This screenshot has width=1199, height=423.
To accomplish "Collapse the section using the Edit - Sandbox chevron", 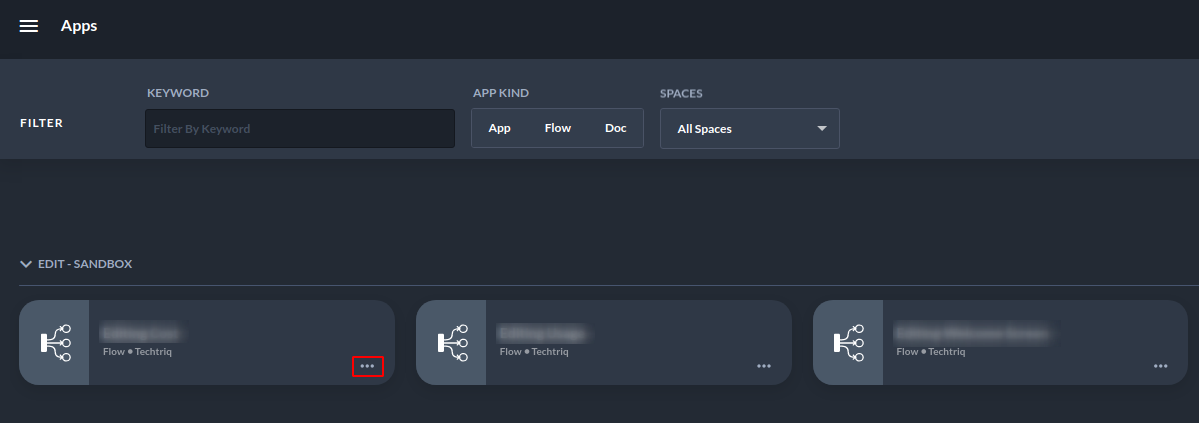I will (26, 264).
